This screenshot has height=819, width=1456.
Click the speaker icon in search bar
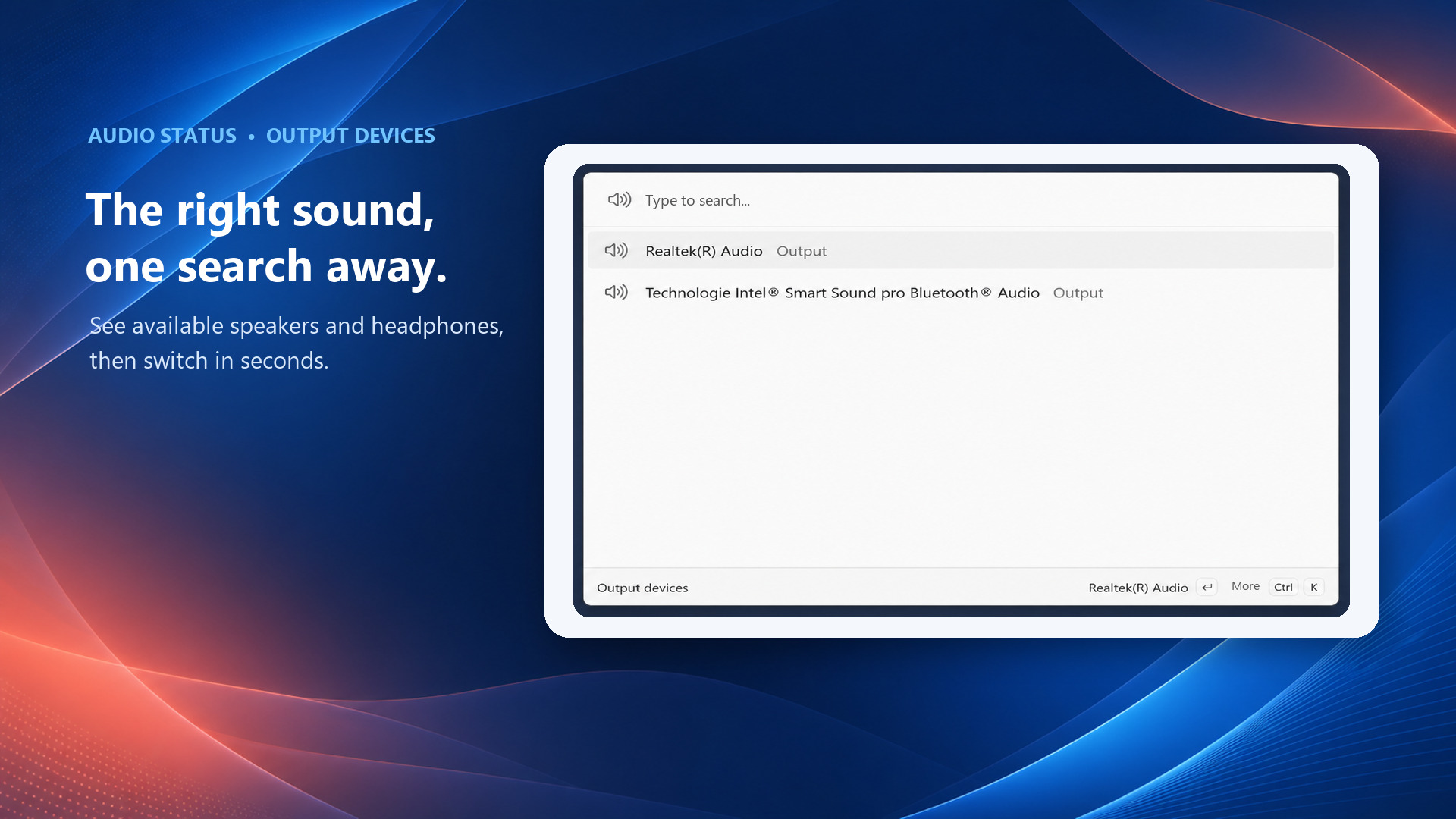[619, 200]
